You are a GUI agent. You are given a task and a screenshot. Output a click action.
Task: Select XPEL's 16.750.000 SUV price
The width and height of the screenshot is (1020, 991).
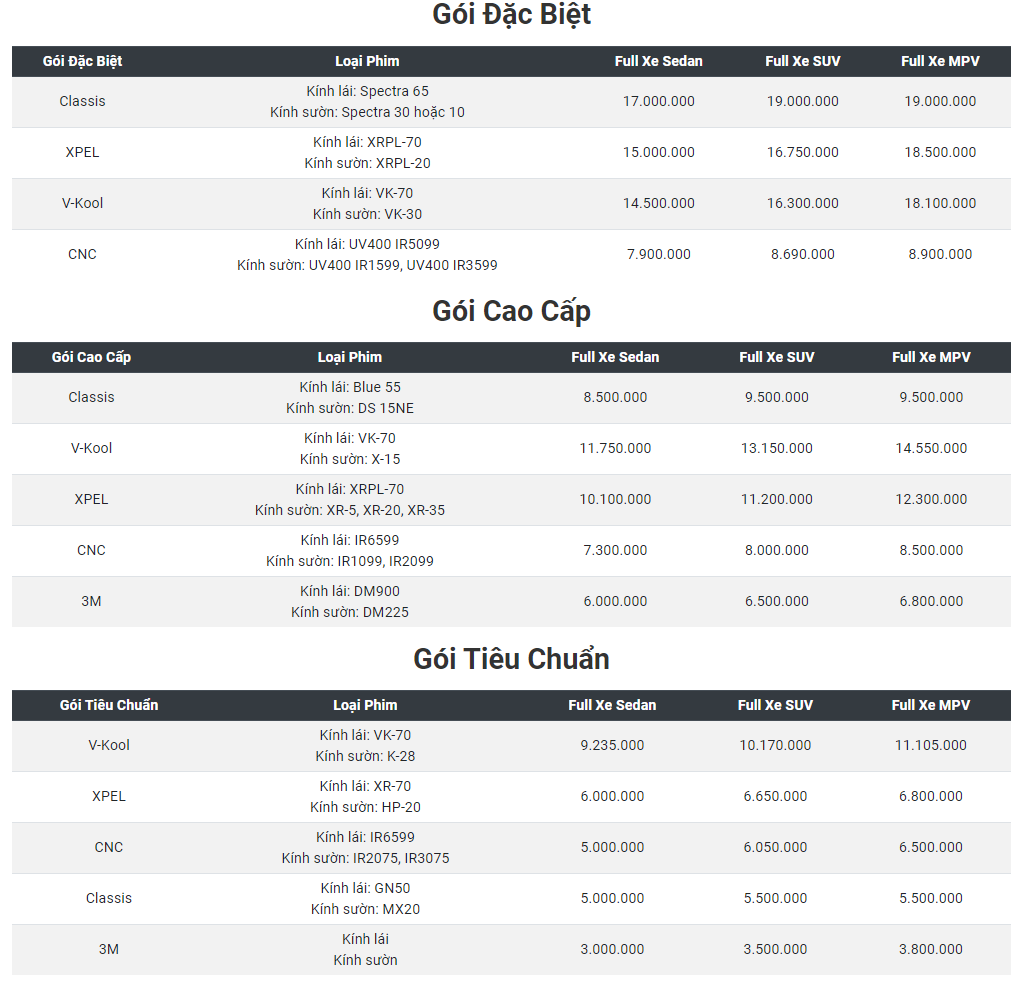click(x=802, y=152)
